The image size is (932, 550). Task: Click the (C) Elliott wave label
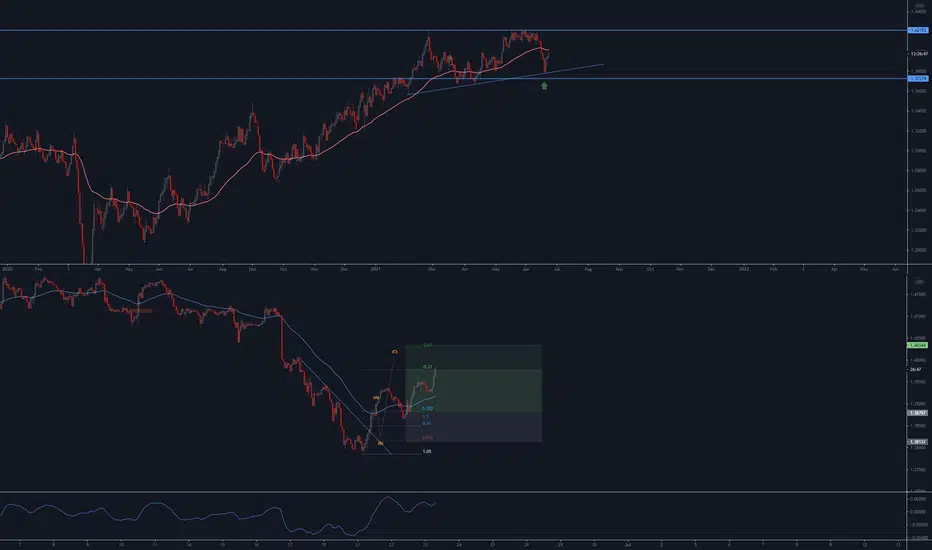[x=394, y=352]
